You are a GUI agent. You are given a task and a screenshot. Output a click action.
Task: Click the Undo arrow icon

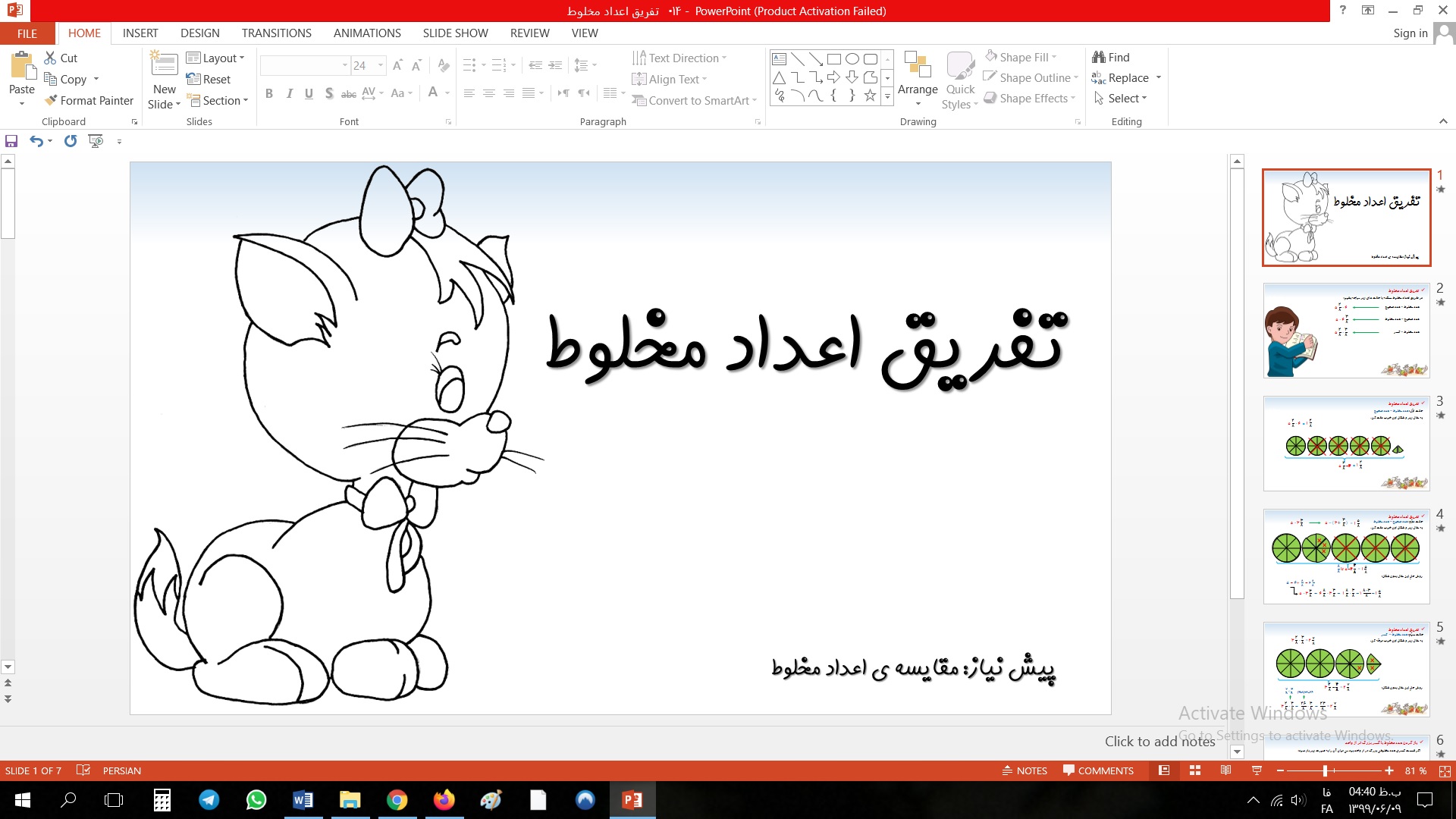point(36,141)
